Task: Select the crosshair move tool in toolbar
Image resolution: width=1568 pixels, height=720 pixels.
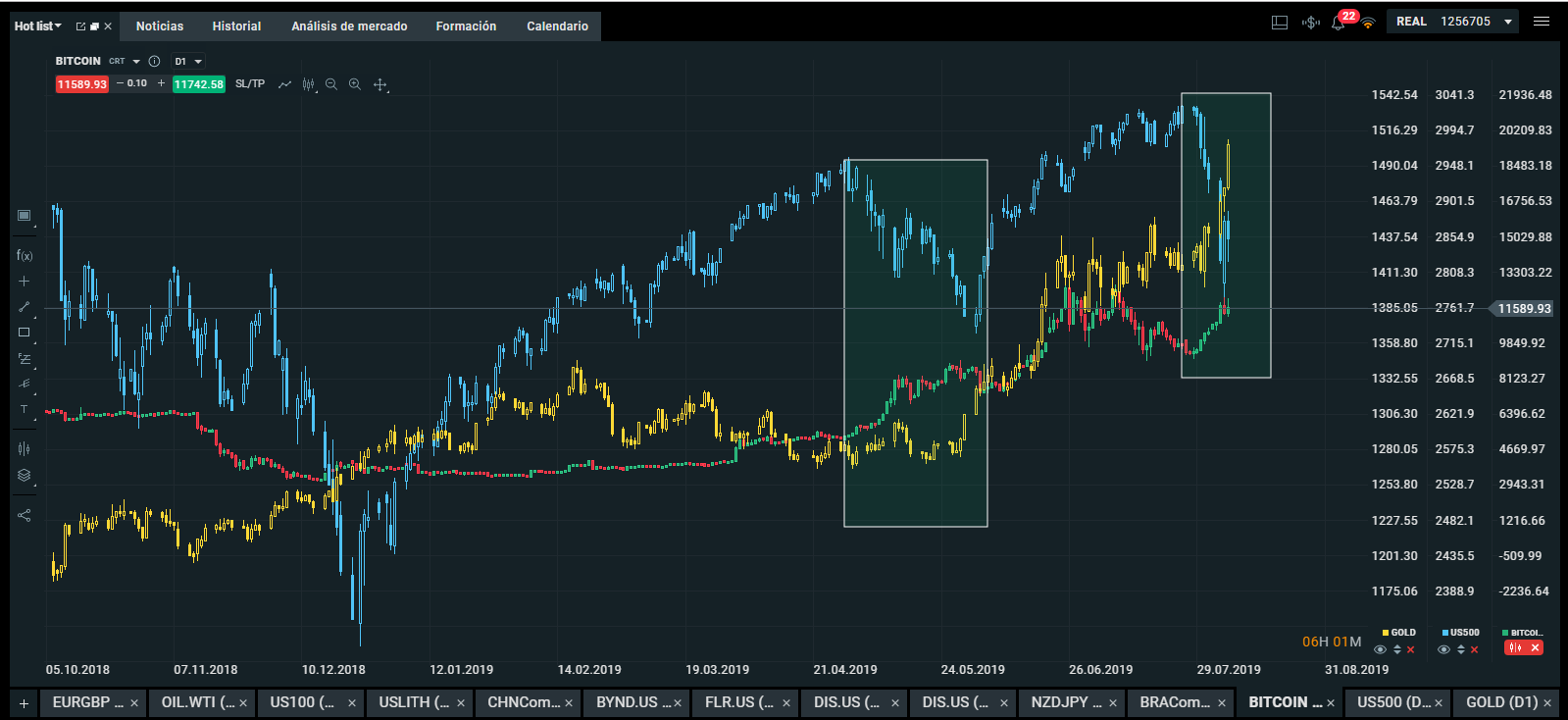Action: click(380, 84)
